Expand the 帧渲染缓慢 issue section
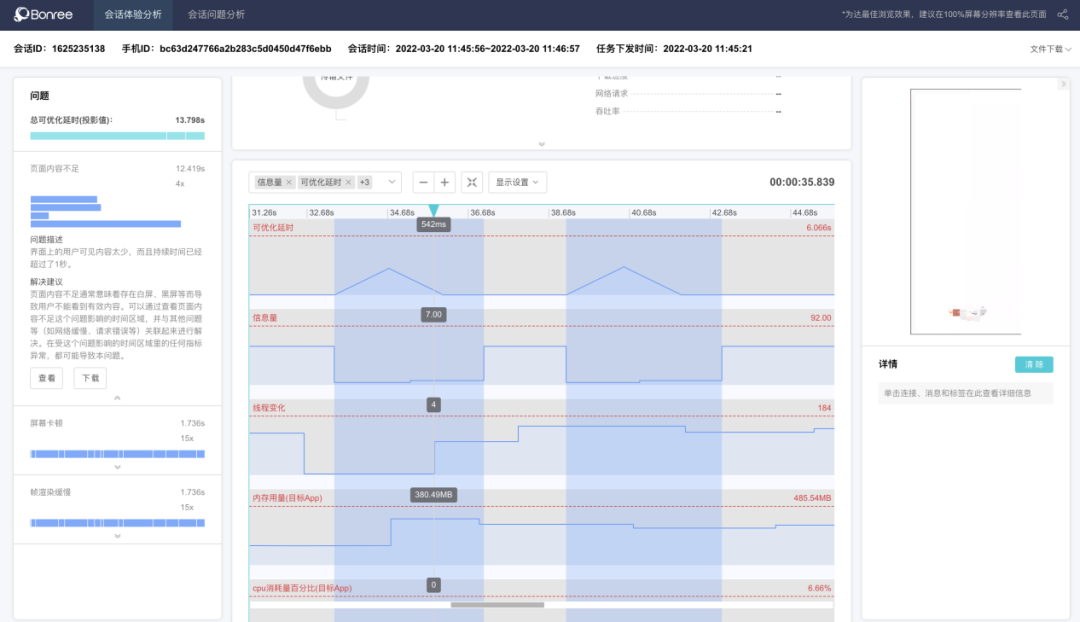Viewport: 1080px width, 622px height. 117,536
